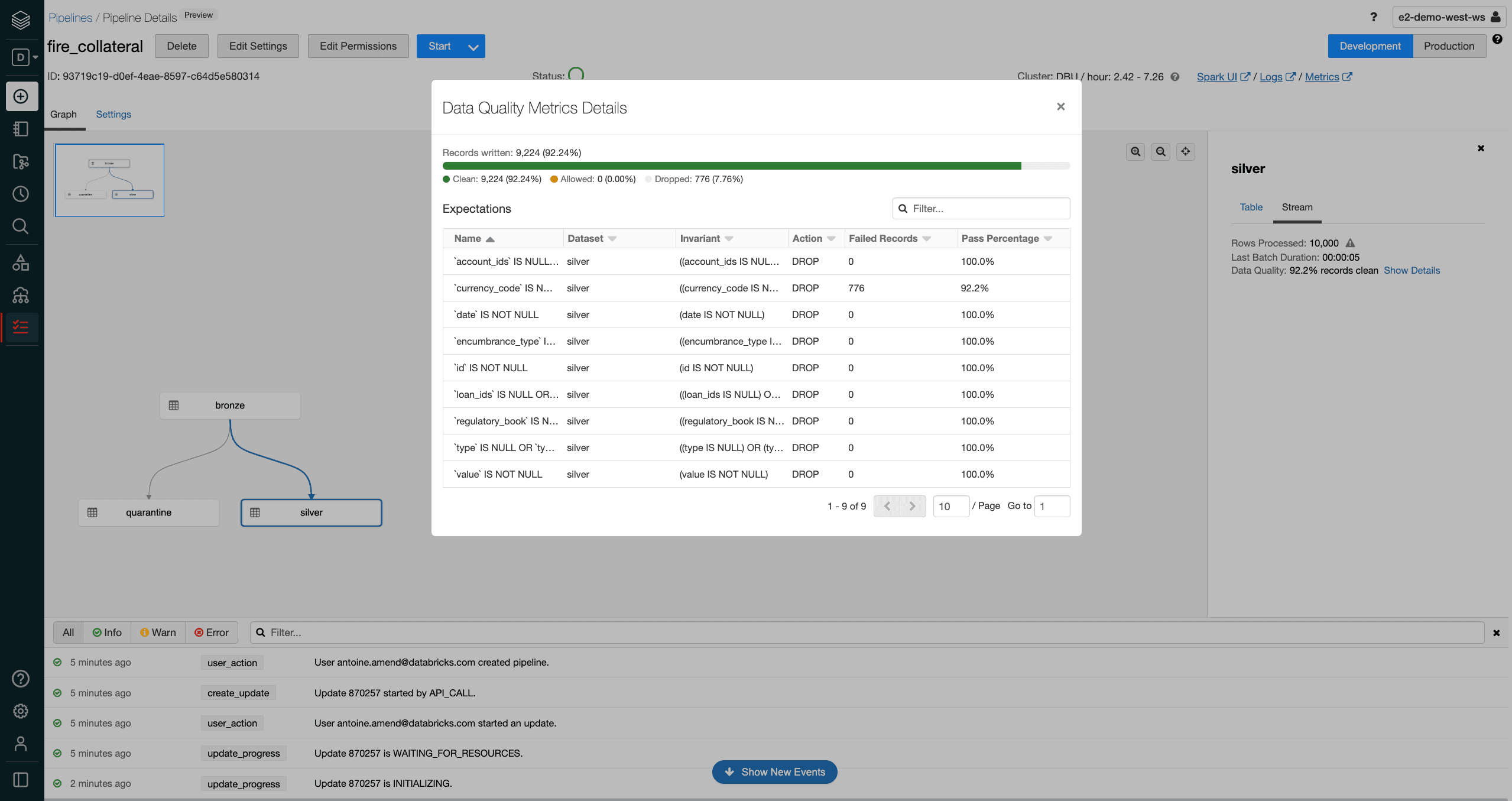Open the Create new plus icon in sidebar
Screen dimensions: 1512x801
tap(21, 96)
